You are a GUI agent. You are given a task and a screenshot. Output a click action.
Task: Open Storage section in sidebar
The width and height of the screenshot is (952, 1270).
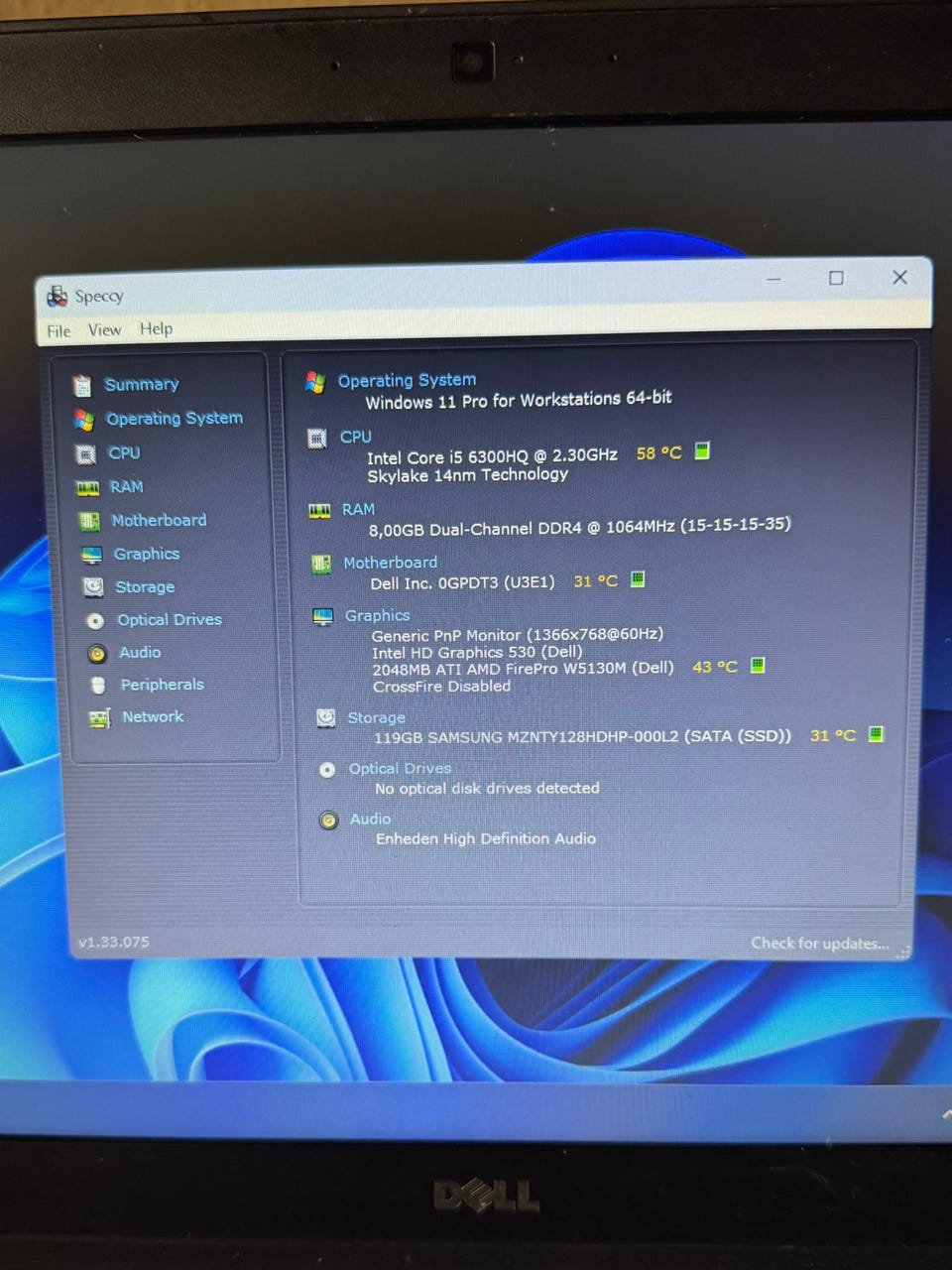coord(145,586)
